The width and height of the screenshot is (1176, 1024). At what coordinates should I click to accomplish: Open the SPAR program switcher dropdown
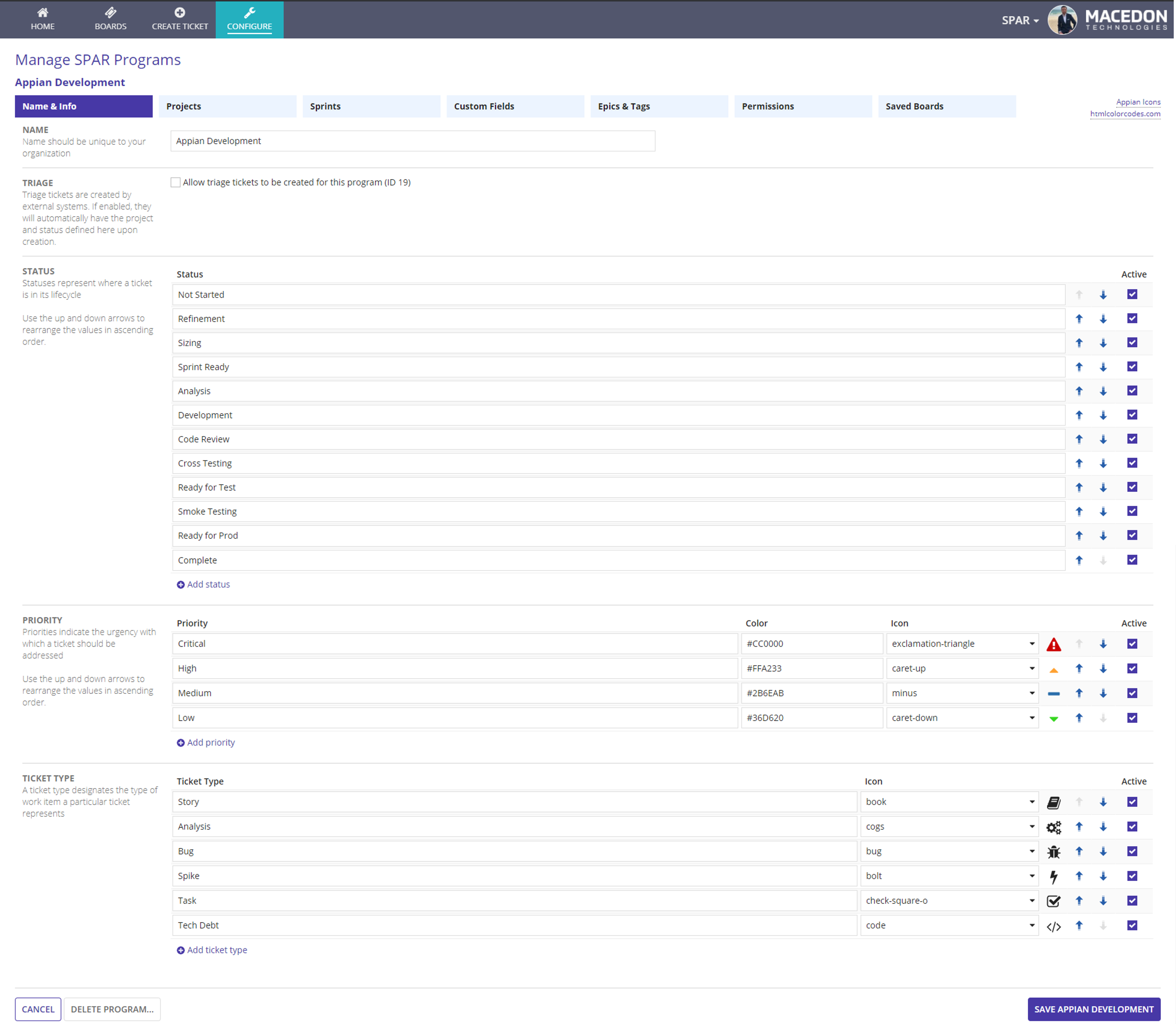click(1020, 21)
